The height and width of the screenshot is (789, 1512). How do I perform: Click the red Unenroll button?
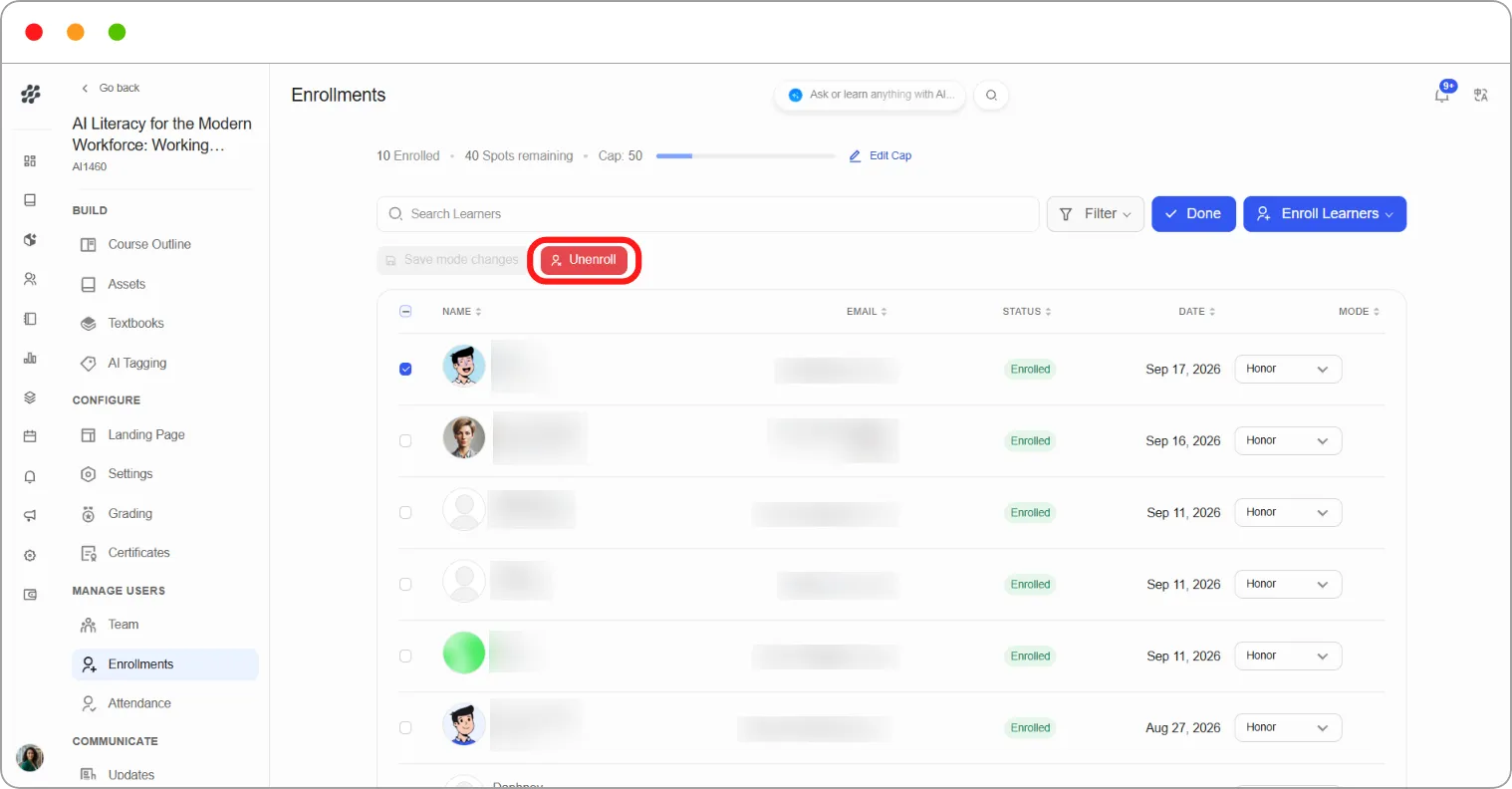pos(584,260)
